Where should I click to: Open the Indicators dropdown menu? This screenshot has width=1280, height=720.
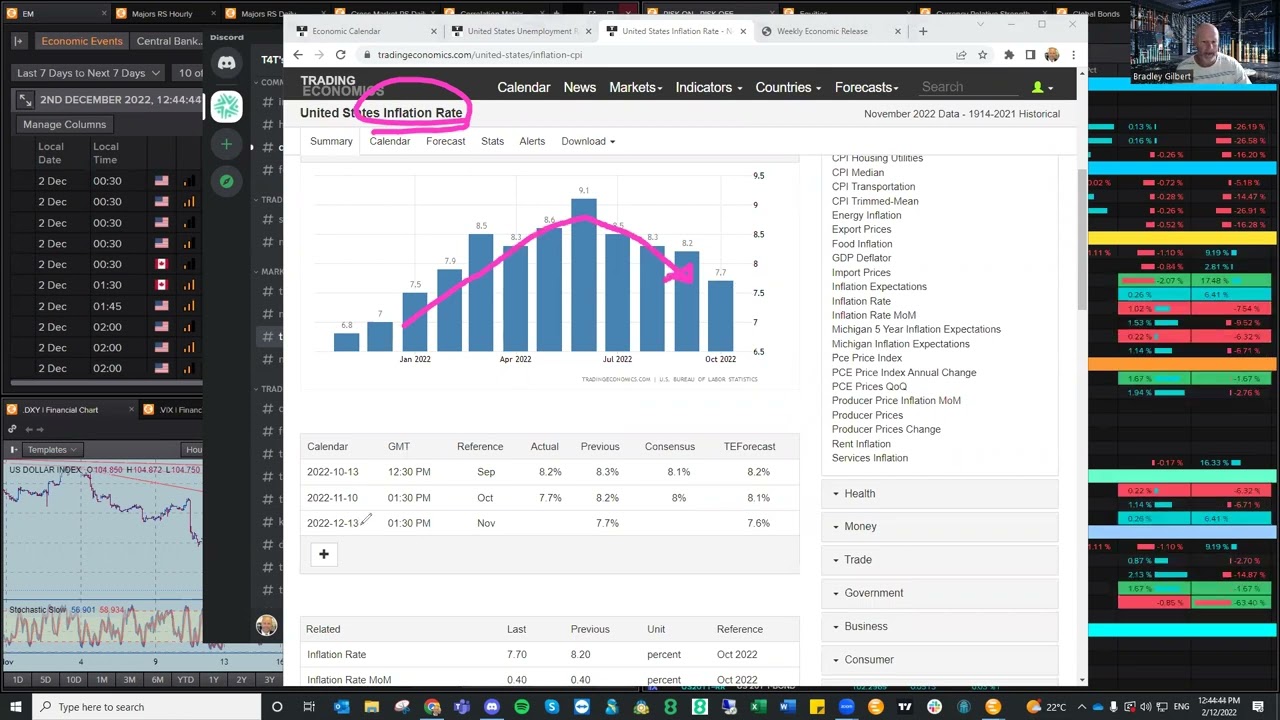(708, 88)
